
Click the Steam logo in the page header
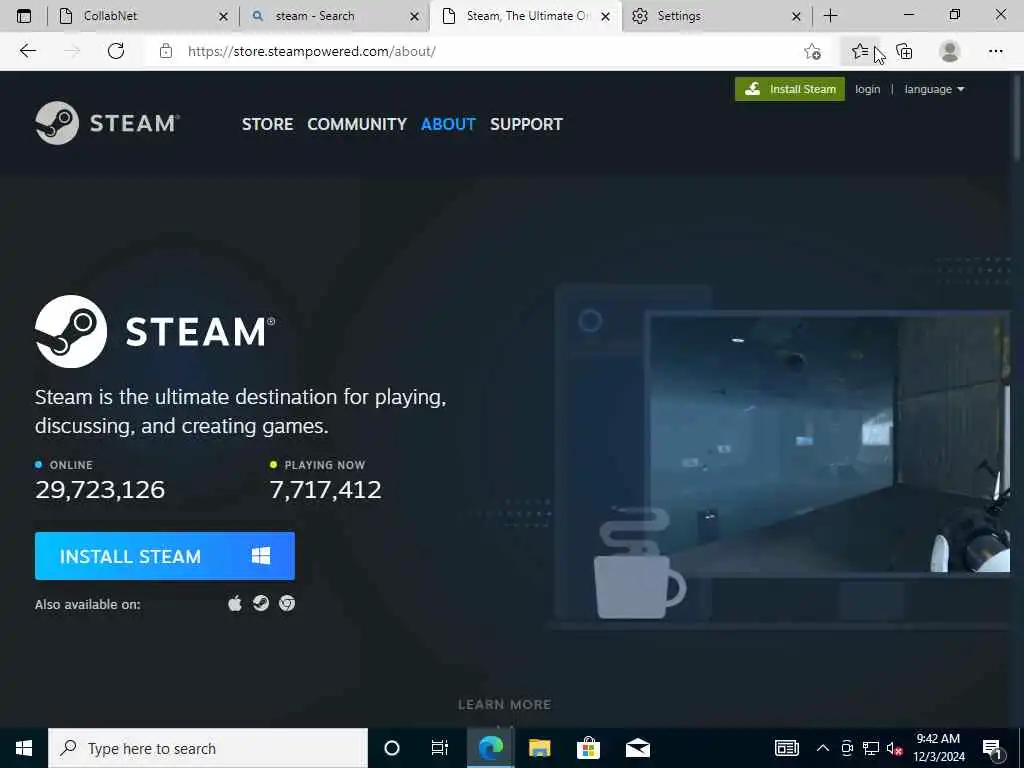tap(108, 123)
